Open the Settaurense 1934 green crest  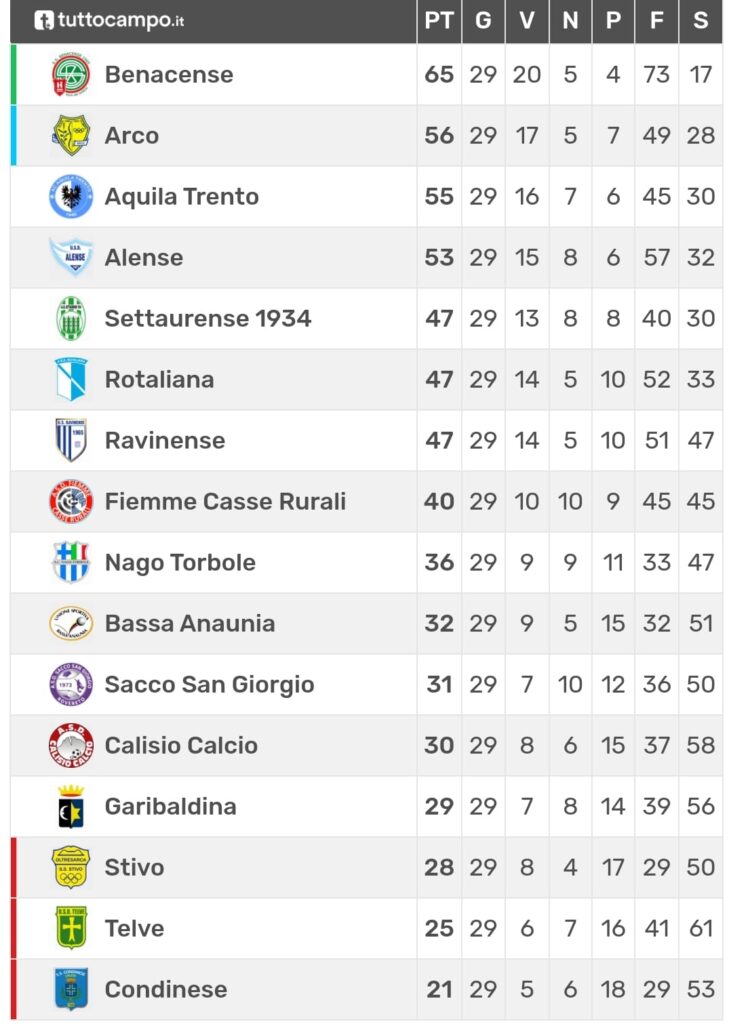tap(71, 318)
